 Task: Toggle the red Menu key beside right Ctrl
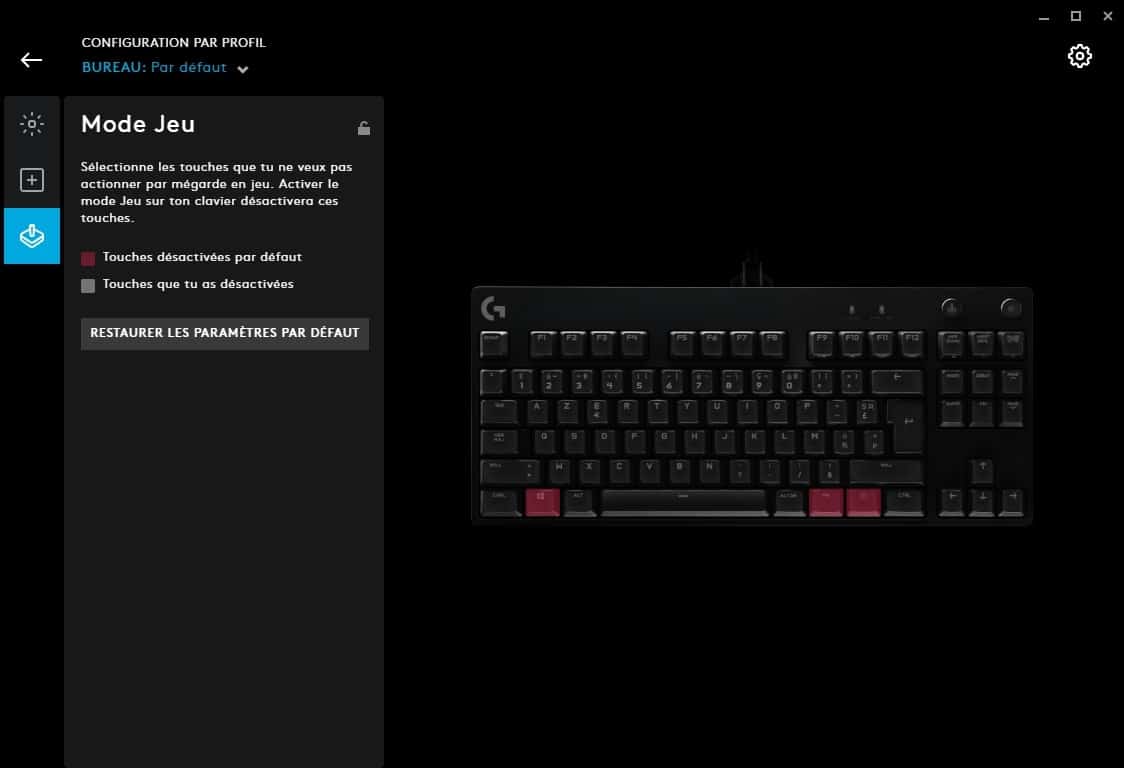(x=863, y=501)
